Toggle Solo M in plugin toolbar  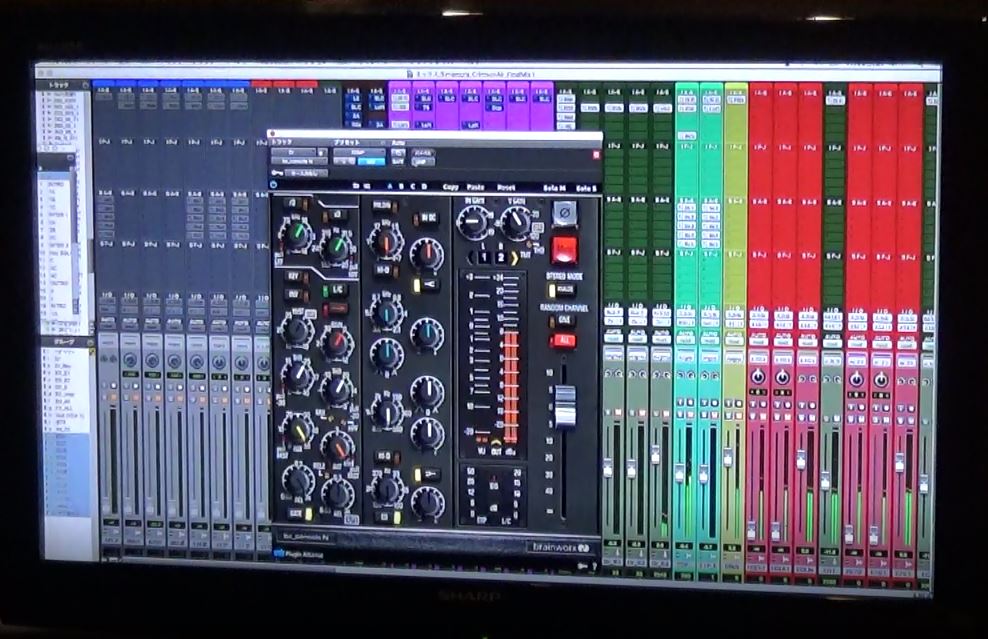pos(554,188)
